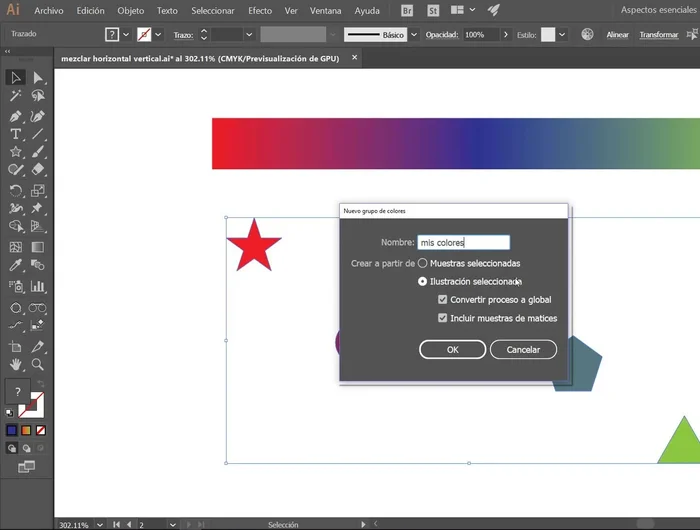Open the Ayuda menu
Viewport: 700px width, 530px height.
pos(367,10)
